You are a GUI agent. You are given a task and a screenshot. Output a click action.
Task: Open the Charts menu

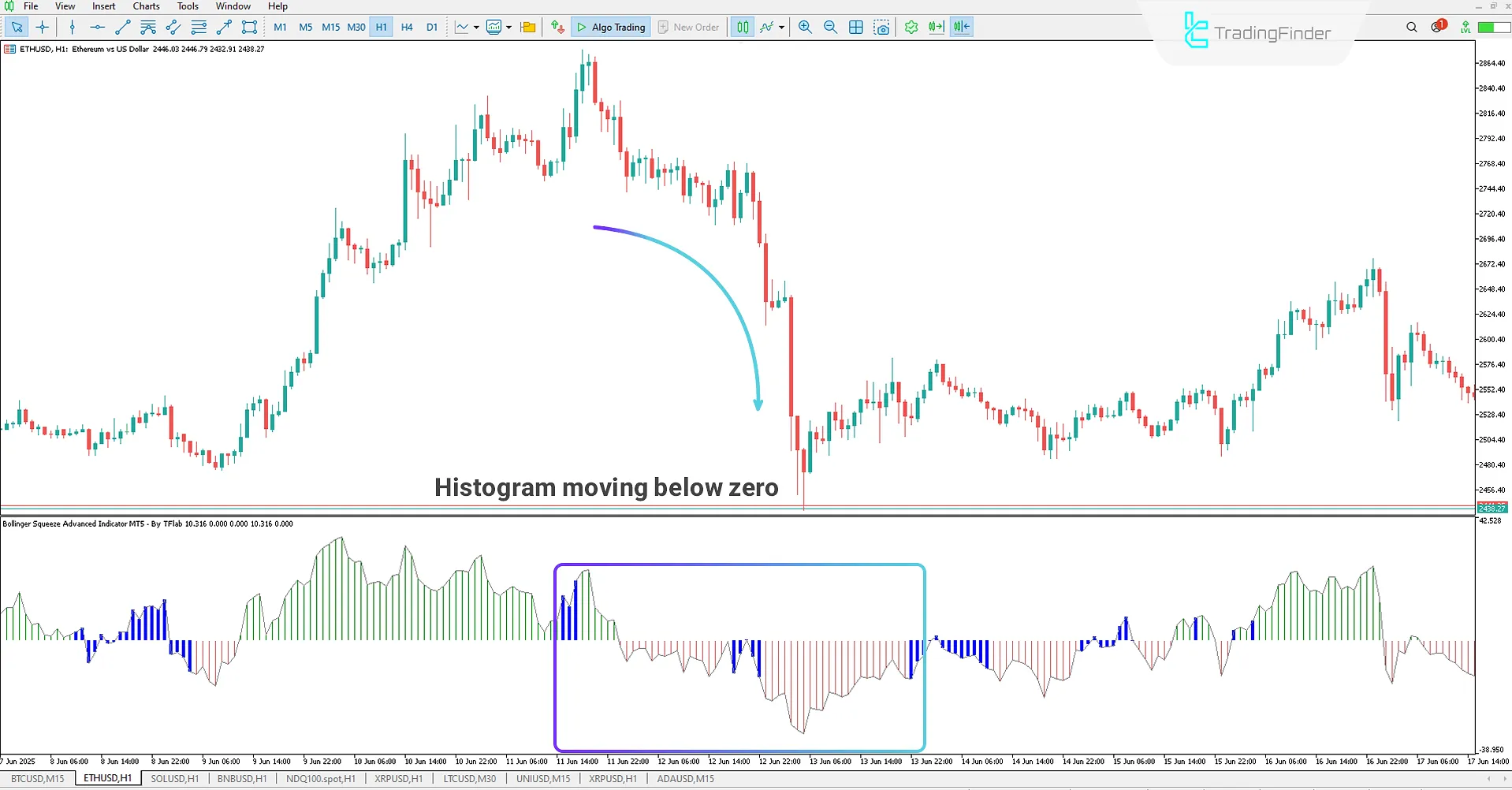point(146,6)
